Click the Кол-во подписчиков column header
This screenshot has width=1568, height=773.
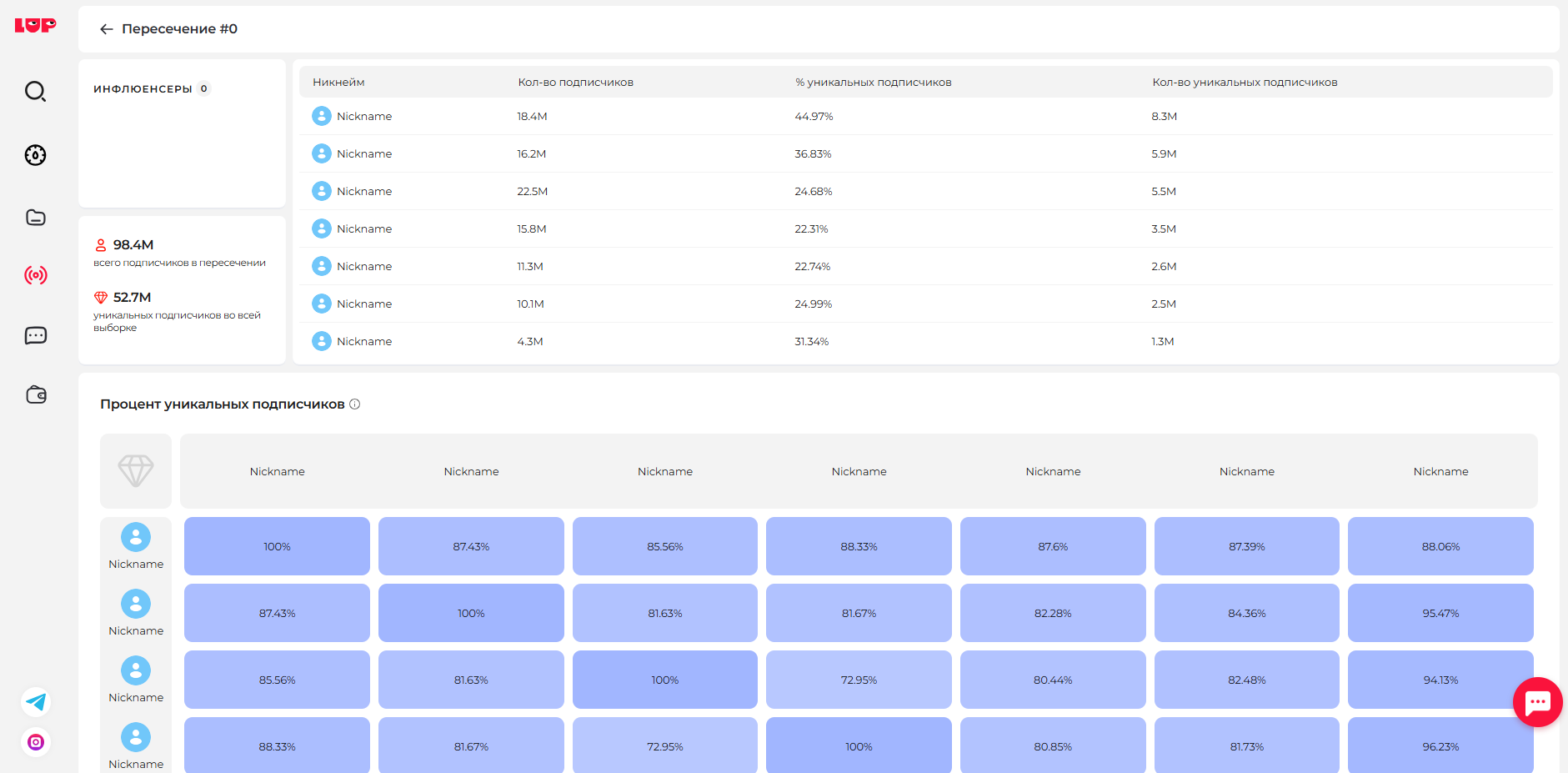(575, 83)
